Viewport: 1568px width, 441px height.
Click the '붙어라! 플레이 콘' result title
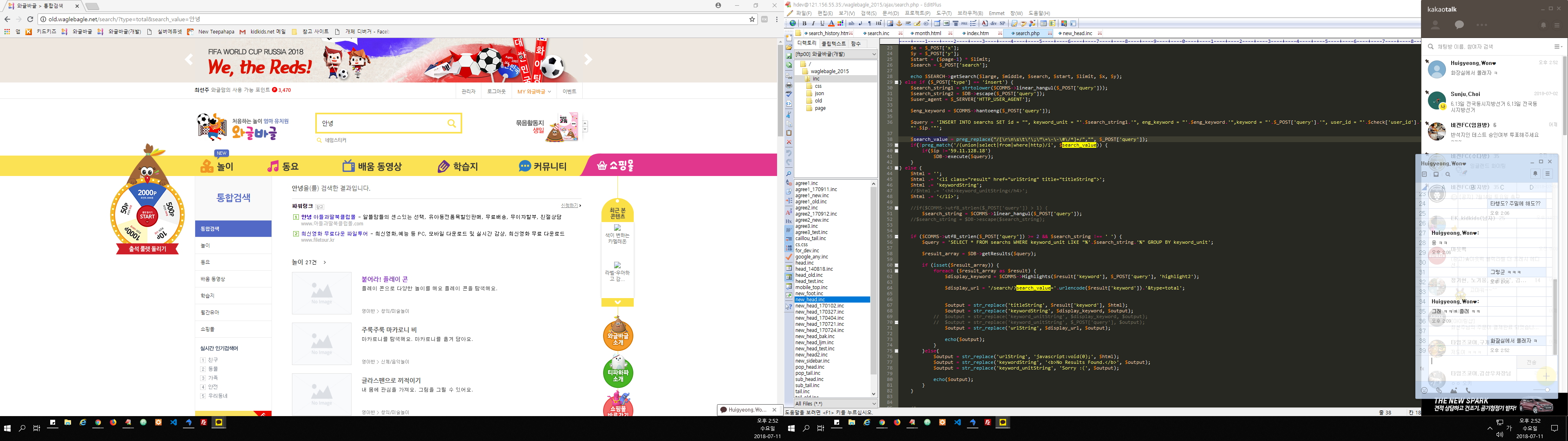click(x=385, y=279)
